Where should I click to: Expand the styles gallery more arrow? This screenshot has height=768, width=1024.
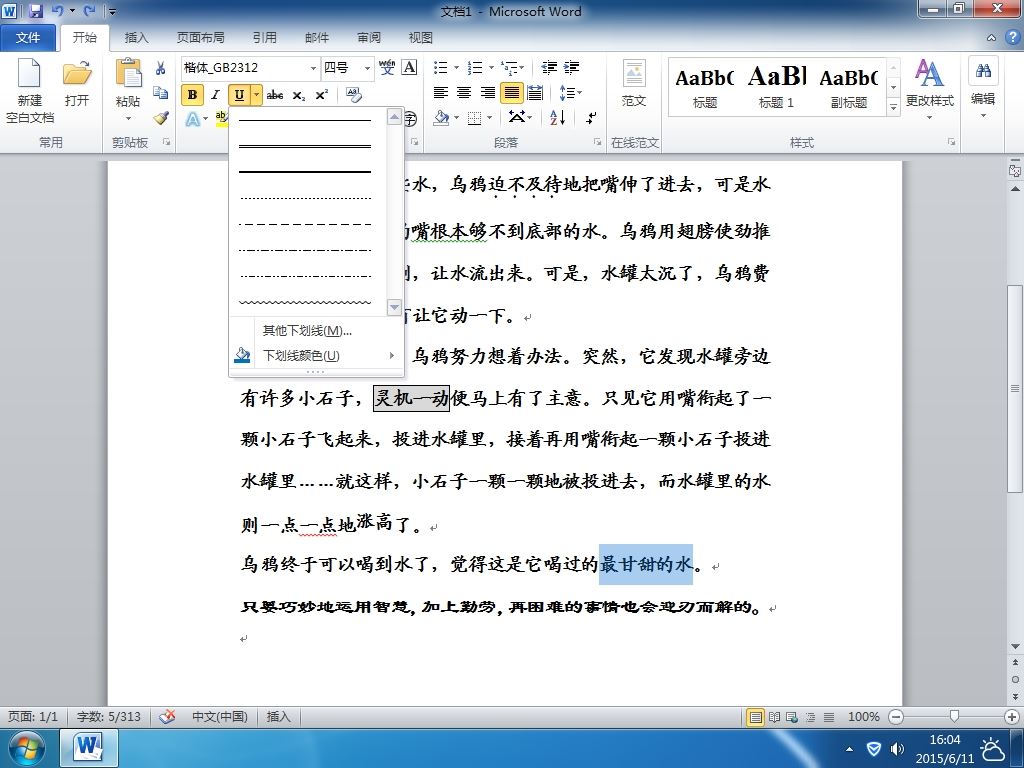tap(893, 106)
